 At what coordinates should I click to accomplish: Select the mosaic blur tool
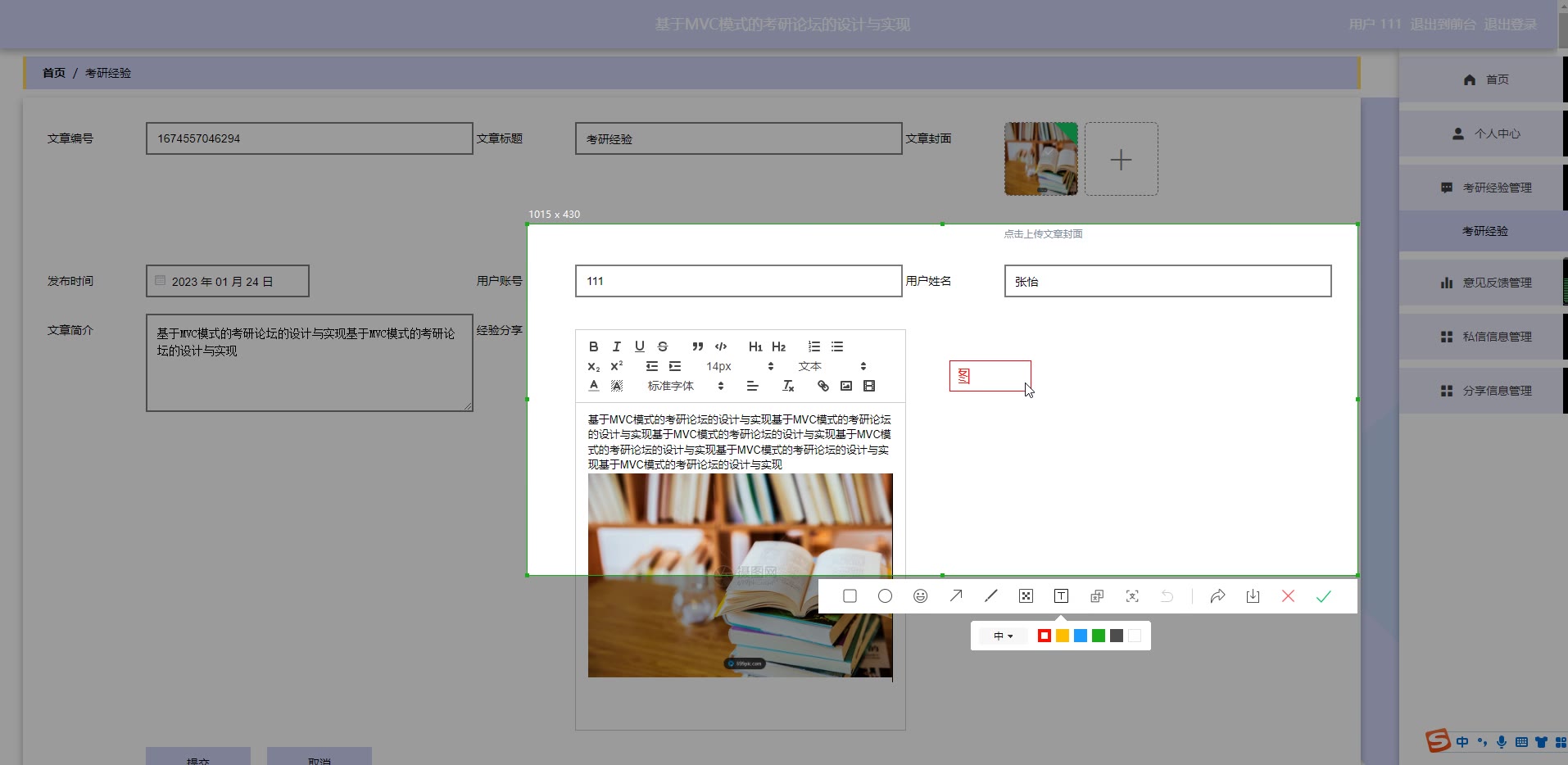tap(1026, 596)
